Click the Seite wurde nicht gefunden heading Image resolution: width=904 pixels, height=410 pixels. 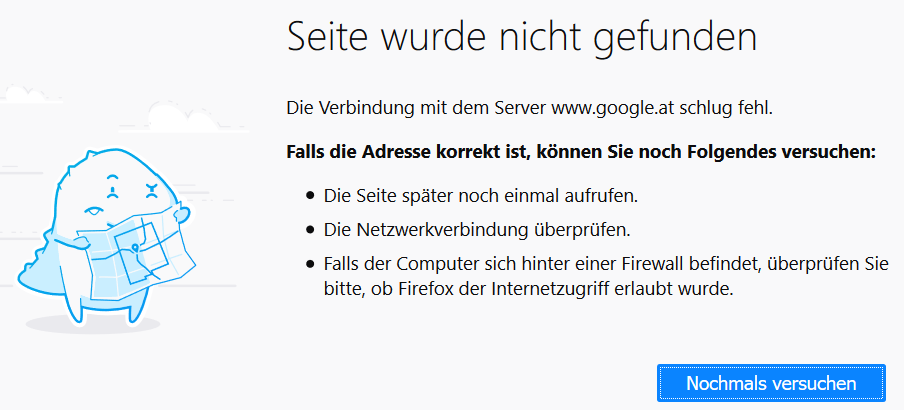tap(522, 37)
